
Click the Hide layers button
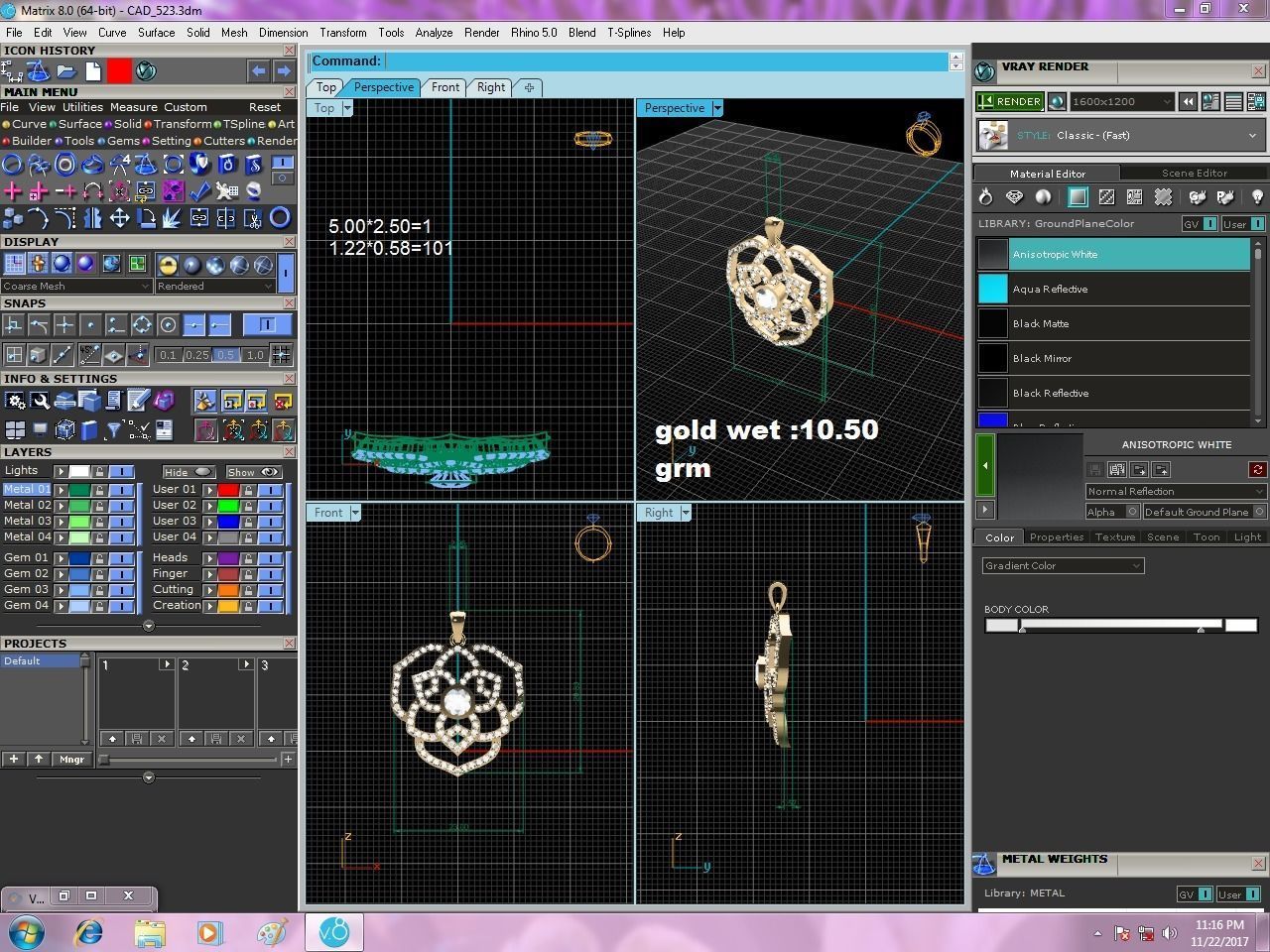coord(189,472)
